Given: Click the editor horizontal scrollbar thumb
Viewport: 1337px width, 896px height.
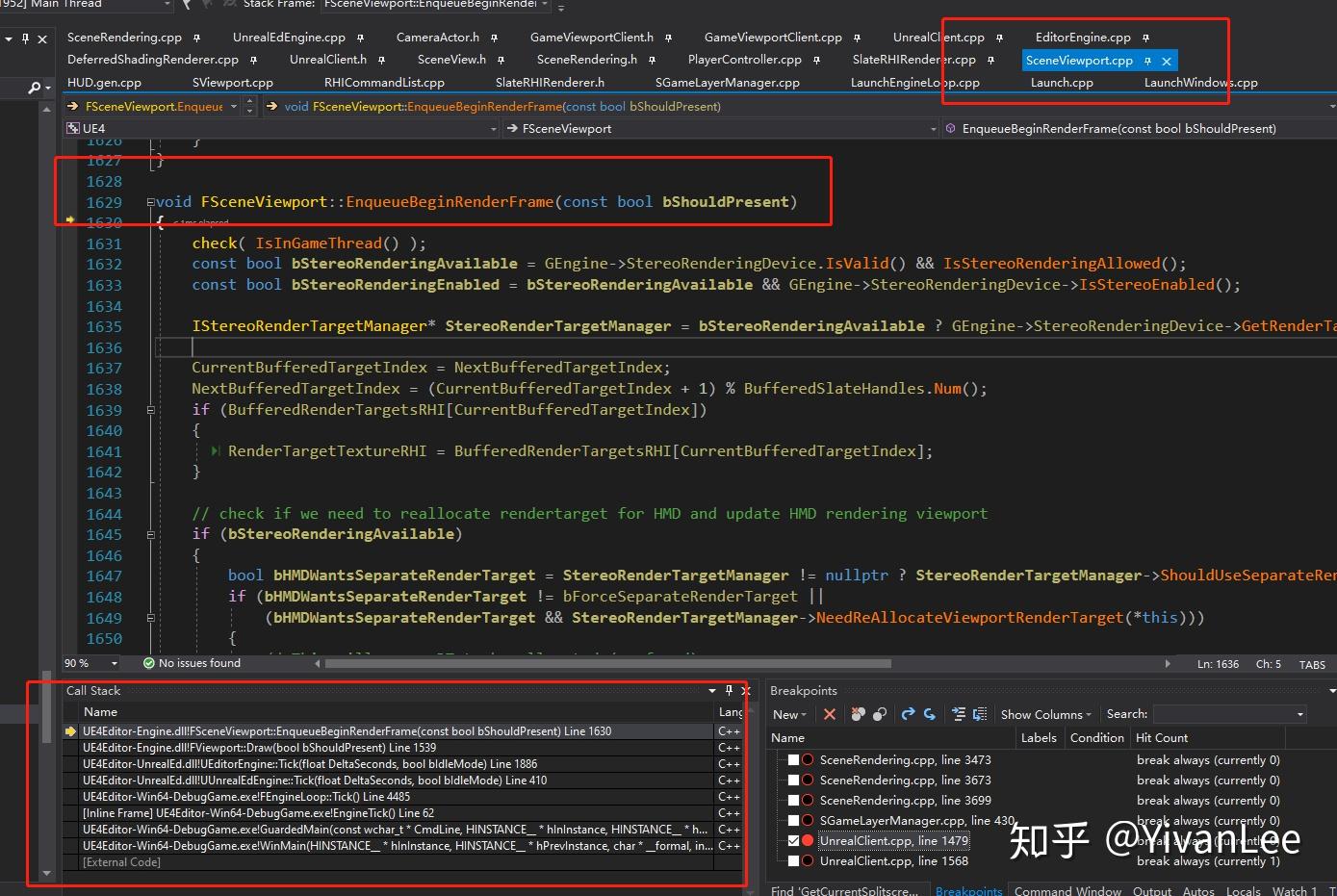Looking at the screenshot, I should coord(607,663).
